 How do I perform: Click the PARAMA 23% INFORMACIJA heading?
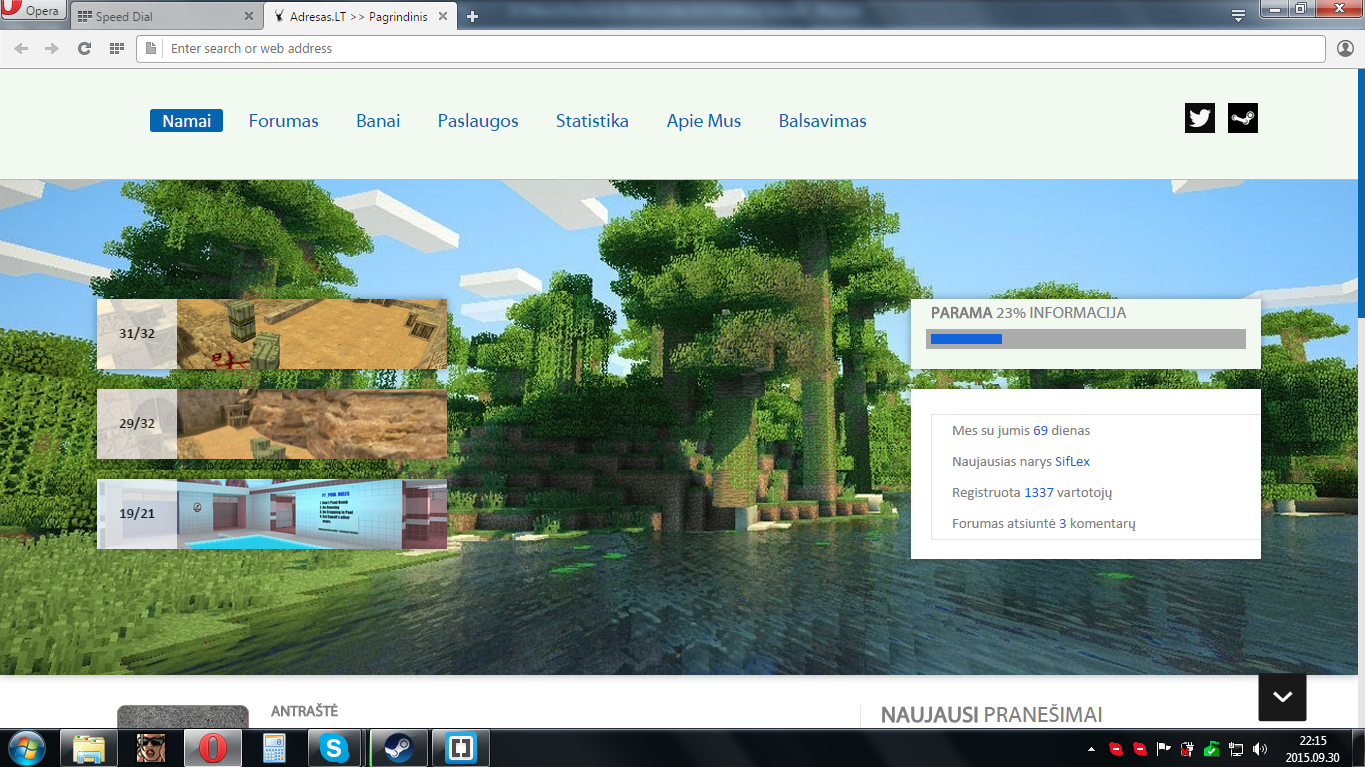(x=1028, y=313)
